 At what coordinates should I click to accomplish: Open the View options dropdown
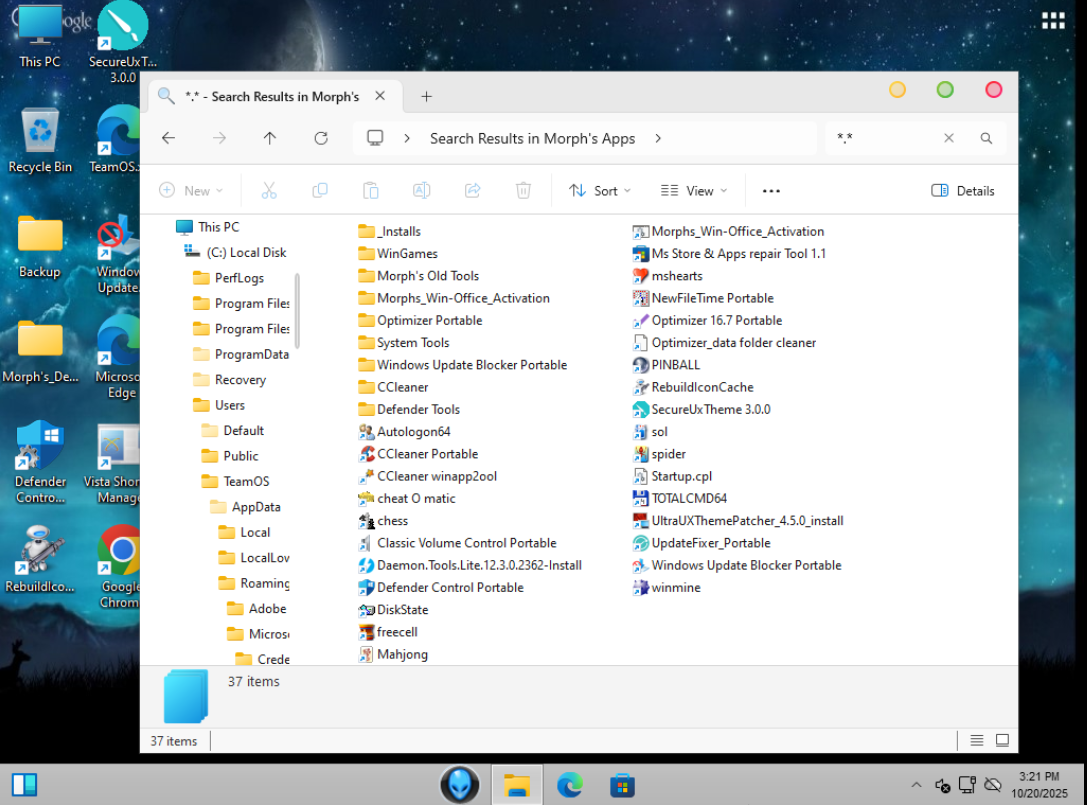coord(694,191)
